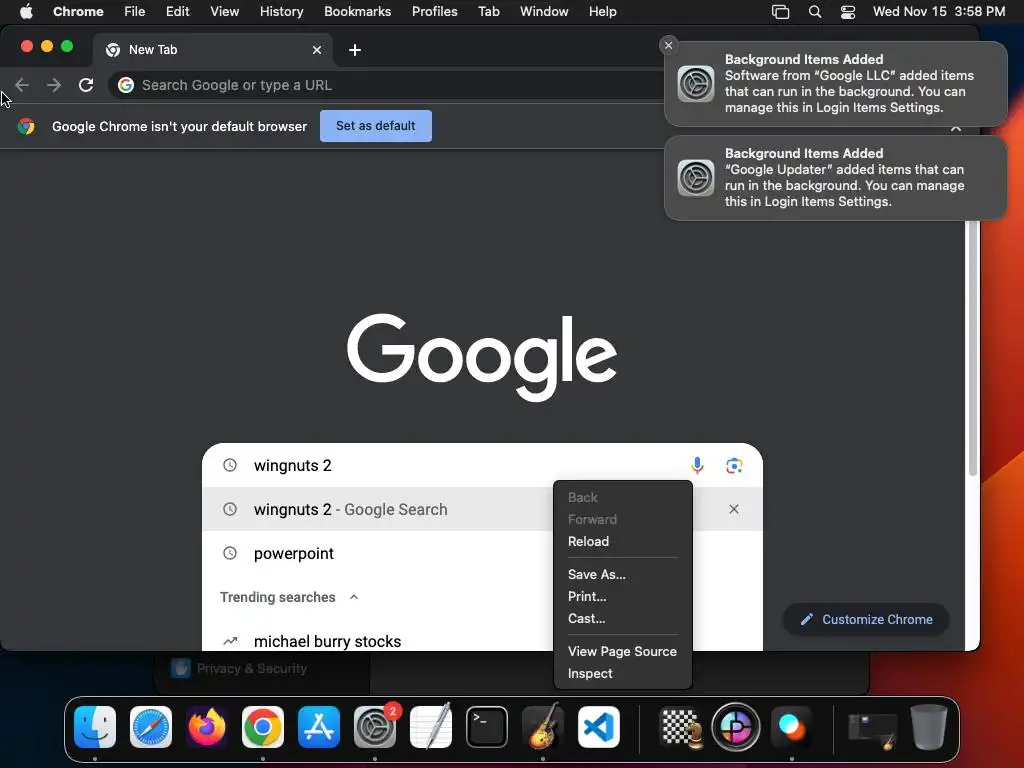Open the Tab menu
The height and width of the screenshot is (768, 1024).
[x=488, y=11]
